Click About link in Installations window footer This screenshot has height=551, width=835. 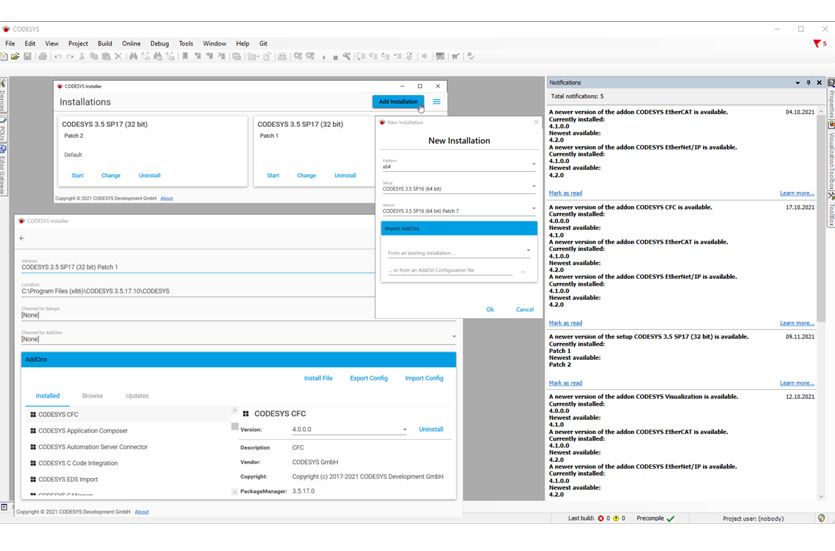tap(167, 199)
